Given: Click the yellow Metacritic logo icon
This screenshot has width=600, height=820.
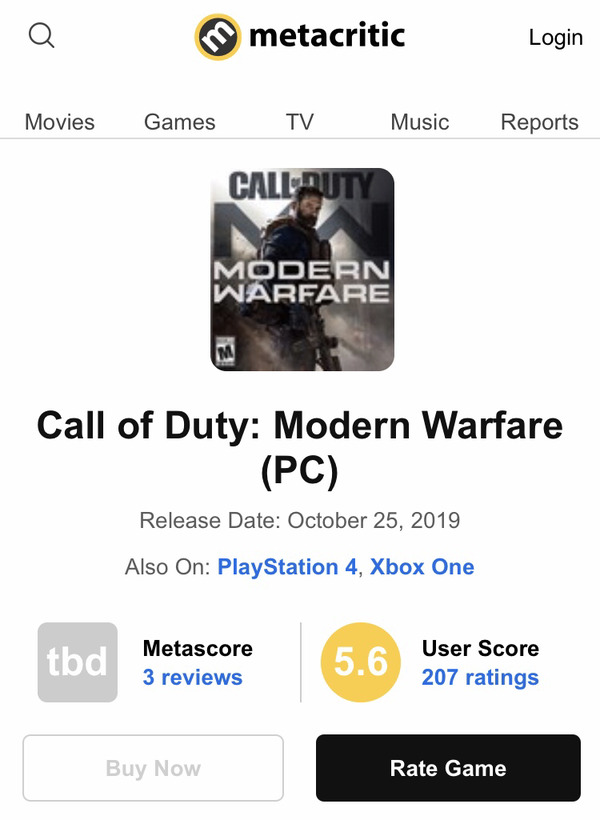Looking at the screenshot, I should pos(217,37).
